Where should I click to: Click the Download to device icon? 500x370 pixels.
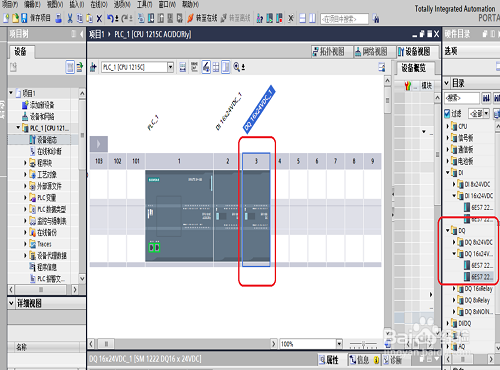[151, 18]
